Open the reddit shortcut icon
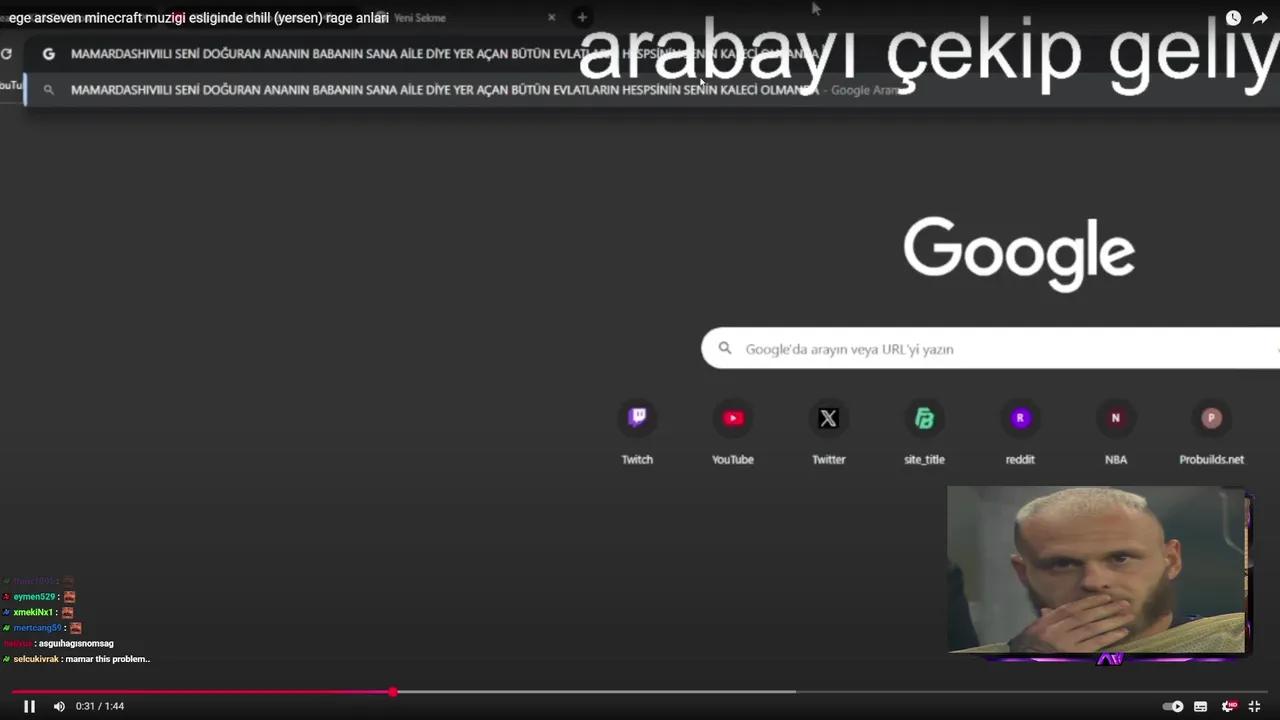The image size is (1280, 720). [x=1020, y=418]
